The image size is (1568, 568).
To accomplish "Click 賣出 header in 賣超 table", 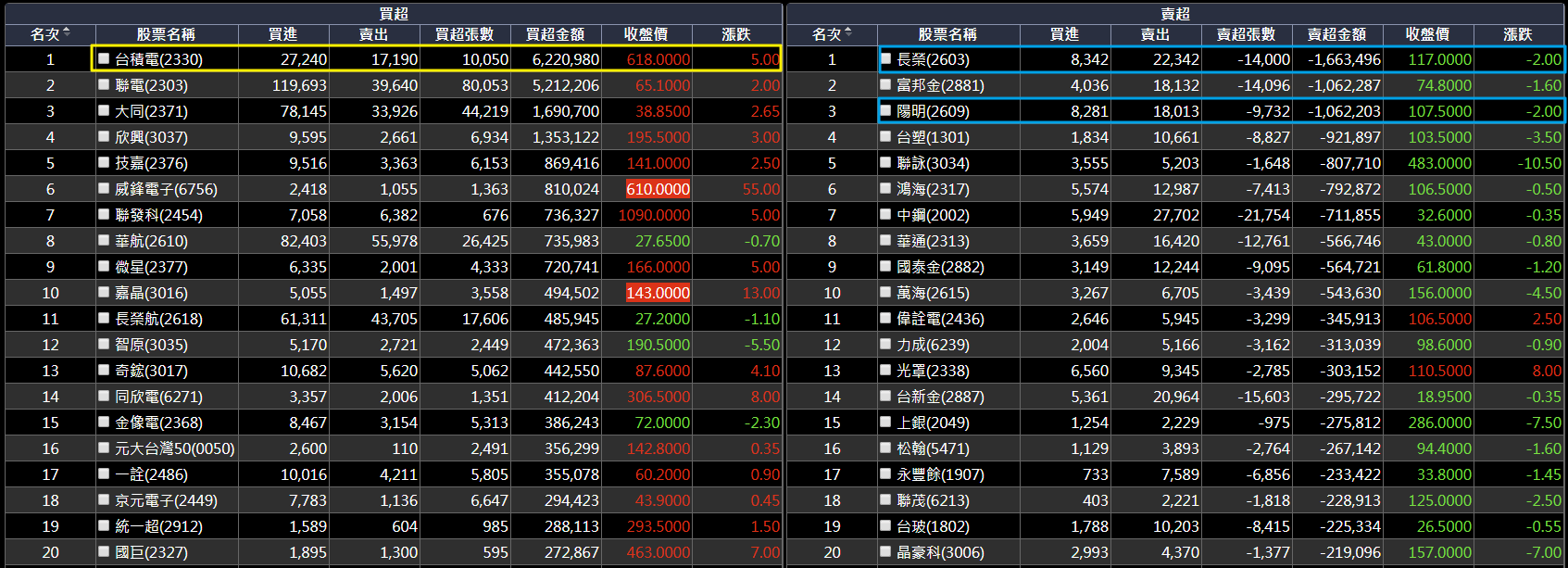I will point(1156,34).
